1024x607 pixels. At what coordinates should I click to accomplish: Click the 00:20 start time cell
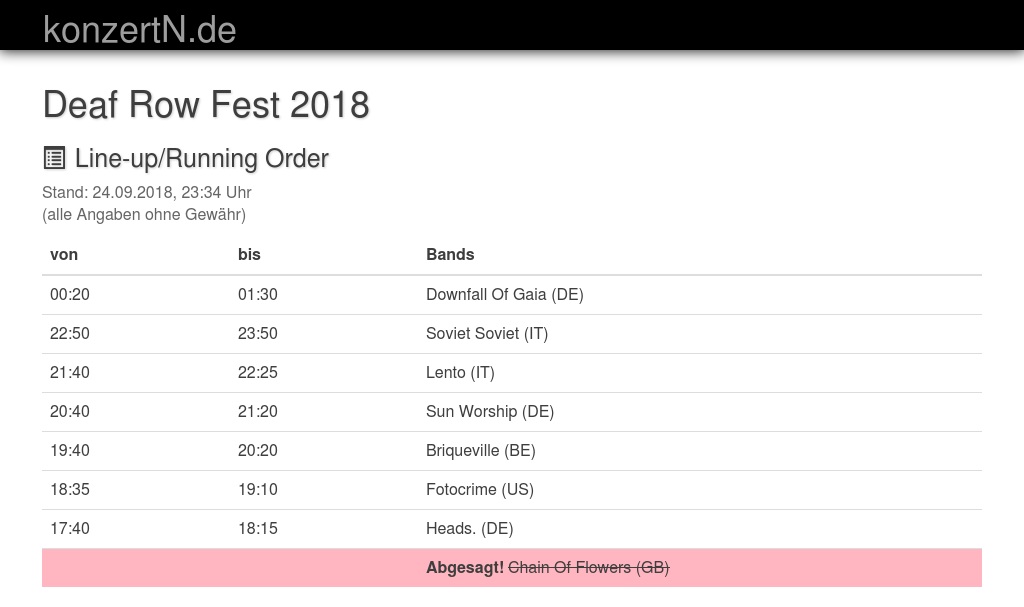pyautogui.click(x=70, y=294)
